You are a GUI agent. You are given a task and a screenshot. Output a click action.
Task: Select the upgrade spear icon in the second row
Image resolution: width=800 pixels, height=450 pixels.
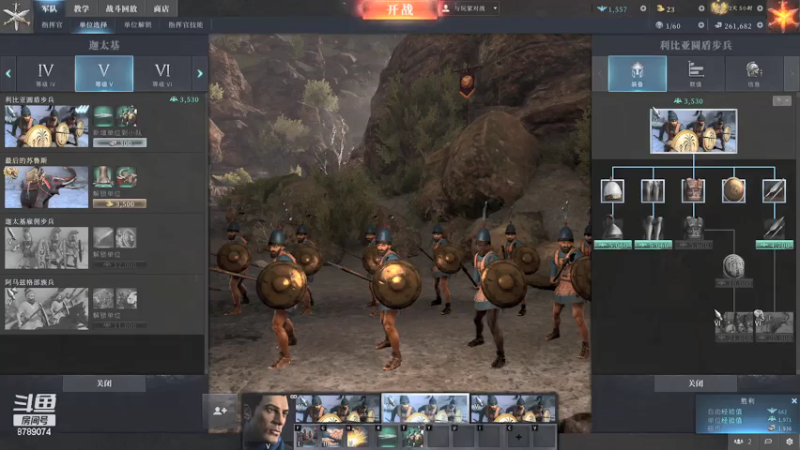pos(774,228)
